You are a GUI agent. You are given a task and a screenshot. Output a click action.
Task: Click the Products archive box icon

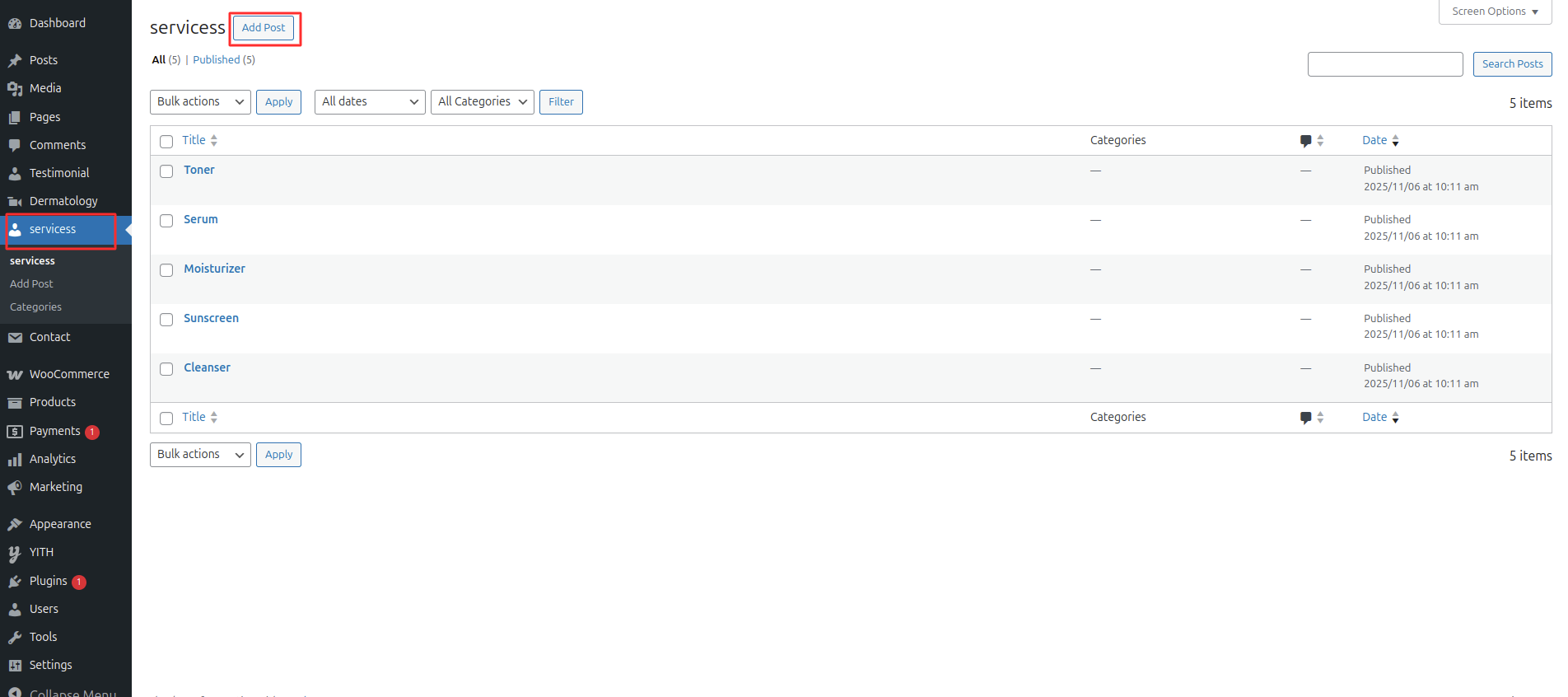click(15, 403)
